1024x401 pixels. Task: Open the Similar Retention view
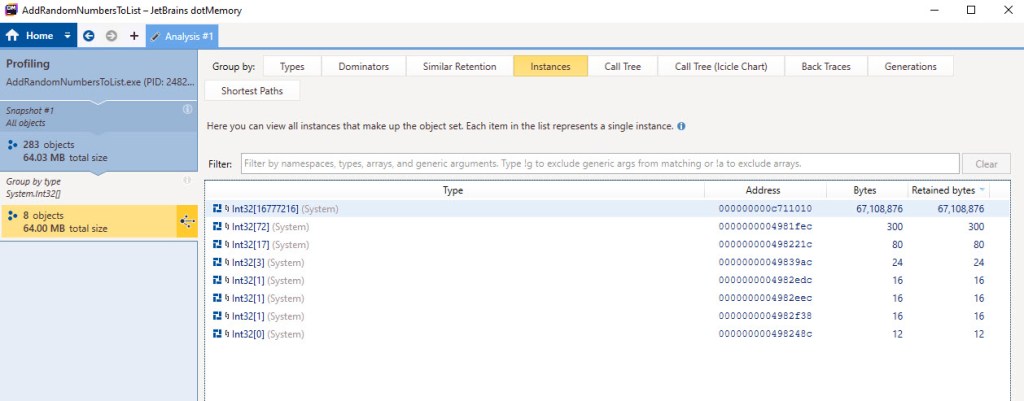(x=459, y=67)
